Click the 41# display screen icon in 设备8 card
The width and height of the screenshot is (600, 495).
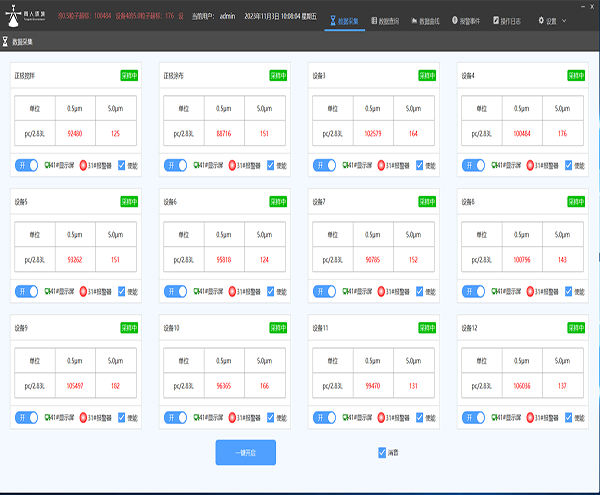pos(494,291)
